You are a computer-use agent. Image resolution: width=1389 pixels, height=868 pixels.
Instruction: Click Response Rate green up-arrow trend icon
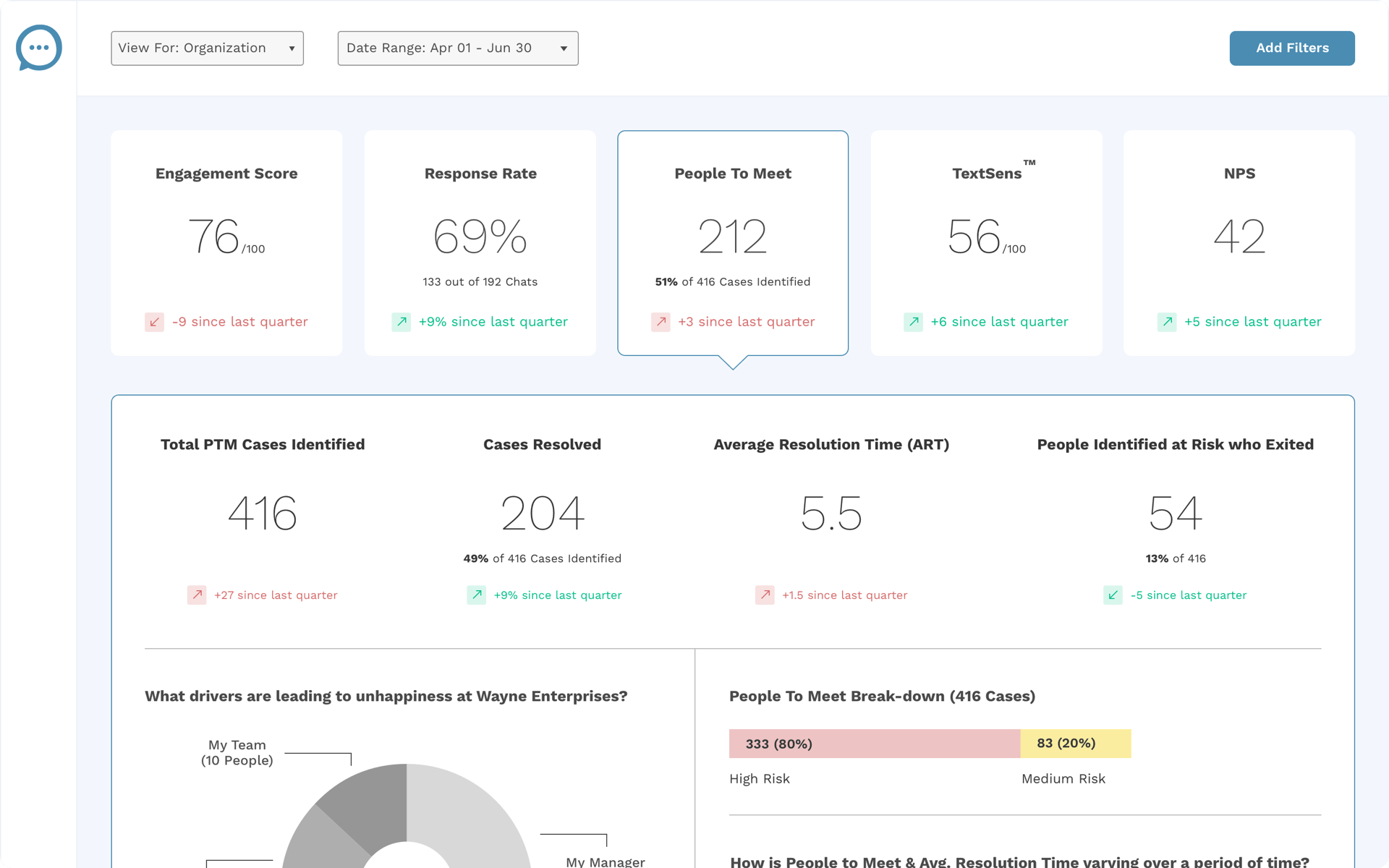coord(402,322)
